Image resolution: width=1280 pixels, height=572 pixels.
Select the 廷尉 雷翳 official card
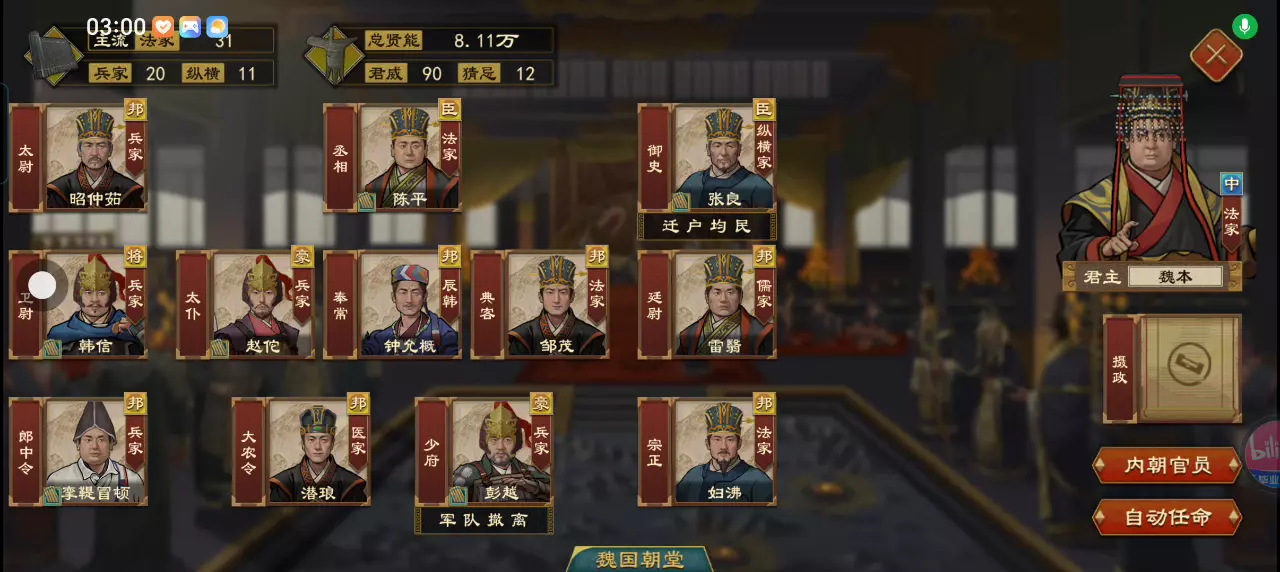point(707,304)
